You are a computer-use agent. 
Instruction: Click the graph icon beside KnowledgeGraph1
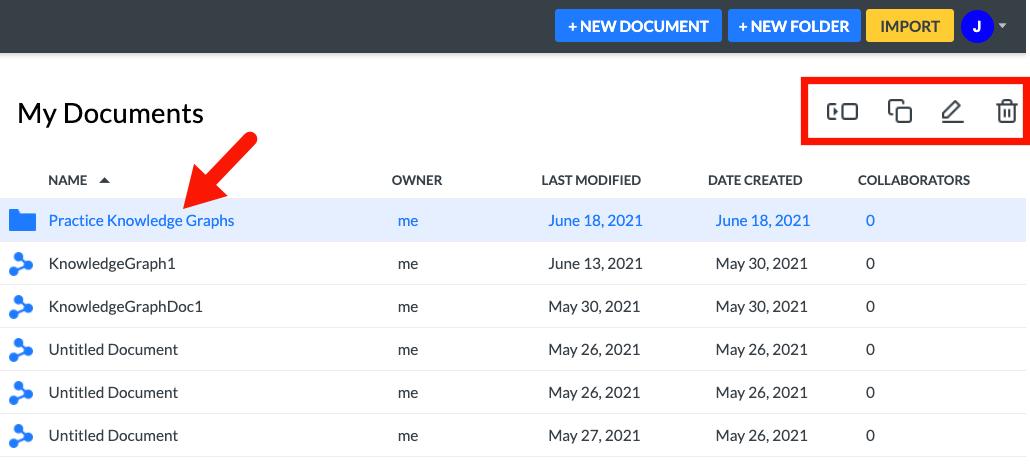pos(21,264)
